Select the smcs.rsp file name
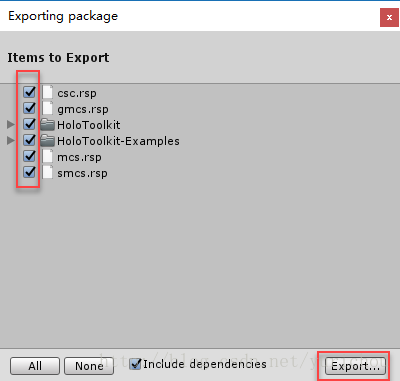 point(82,173)
